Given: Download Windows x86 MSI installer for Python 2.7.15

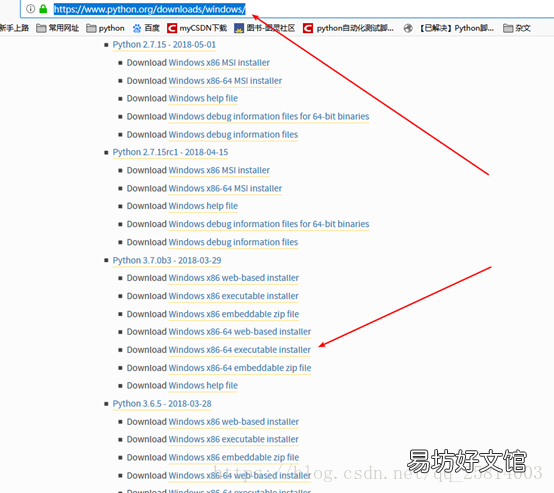Looking at the screenshot, I should [219, 63].
